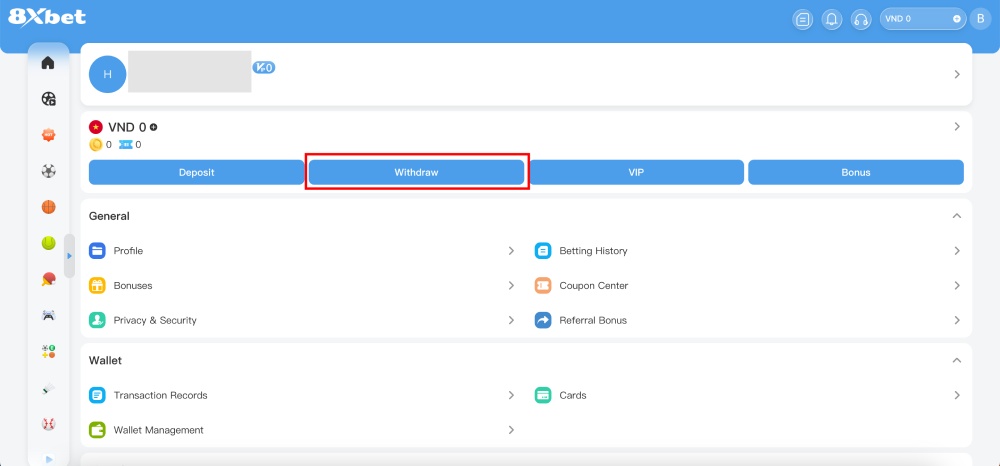Select the baseball sidebar icon
Image resolution: width=1000 pixels, height=466 pixels.
tap(48, 423)
